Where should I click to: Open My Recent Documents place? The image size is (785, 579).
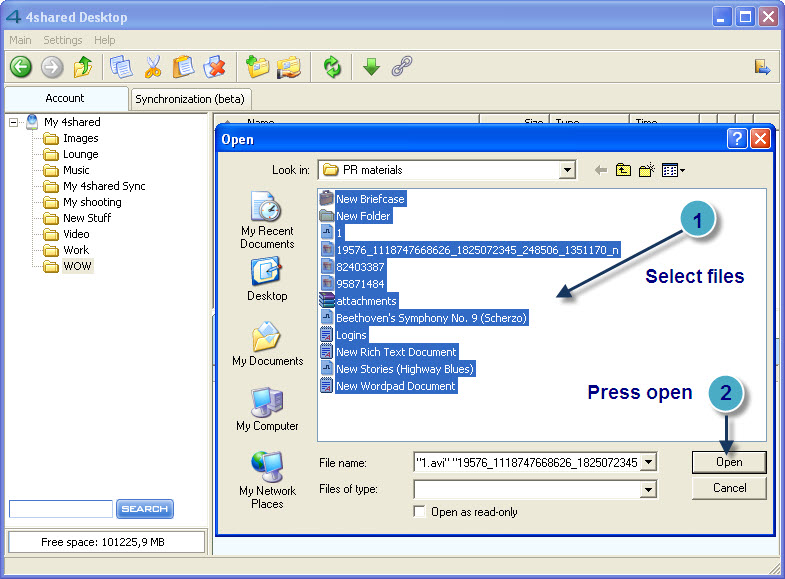point(267,219)
